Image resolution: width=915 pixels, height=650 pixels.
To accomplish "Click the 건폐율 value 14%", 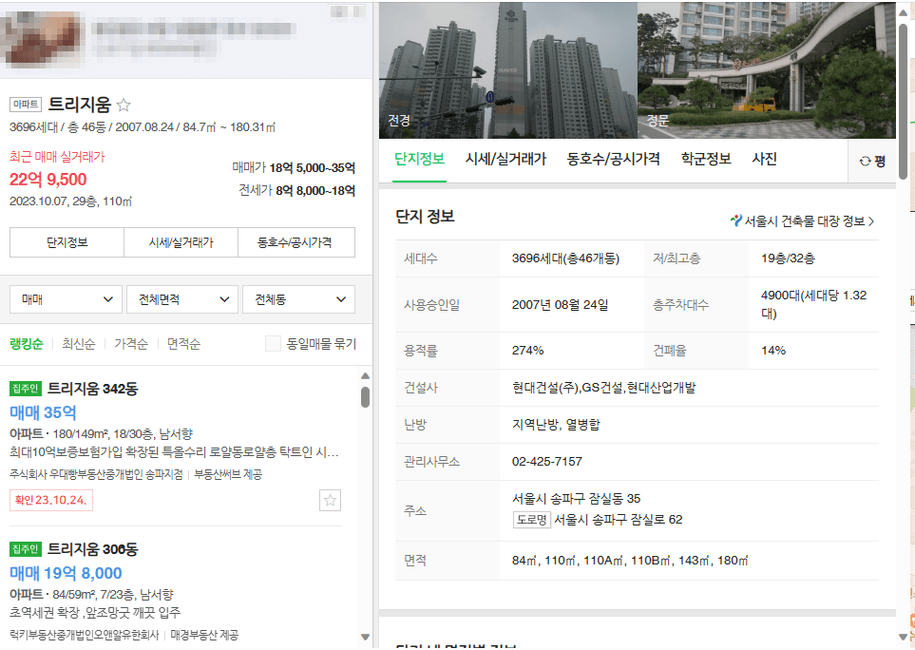I will 773,350.
